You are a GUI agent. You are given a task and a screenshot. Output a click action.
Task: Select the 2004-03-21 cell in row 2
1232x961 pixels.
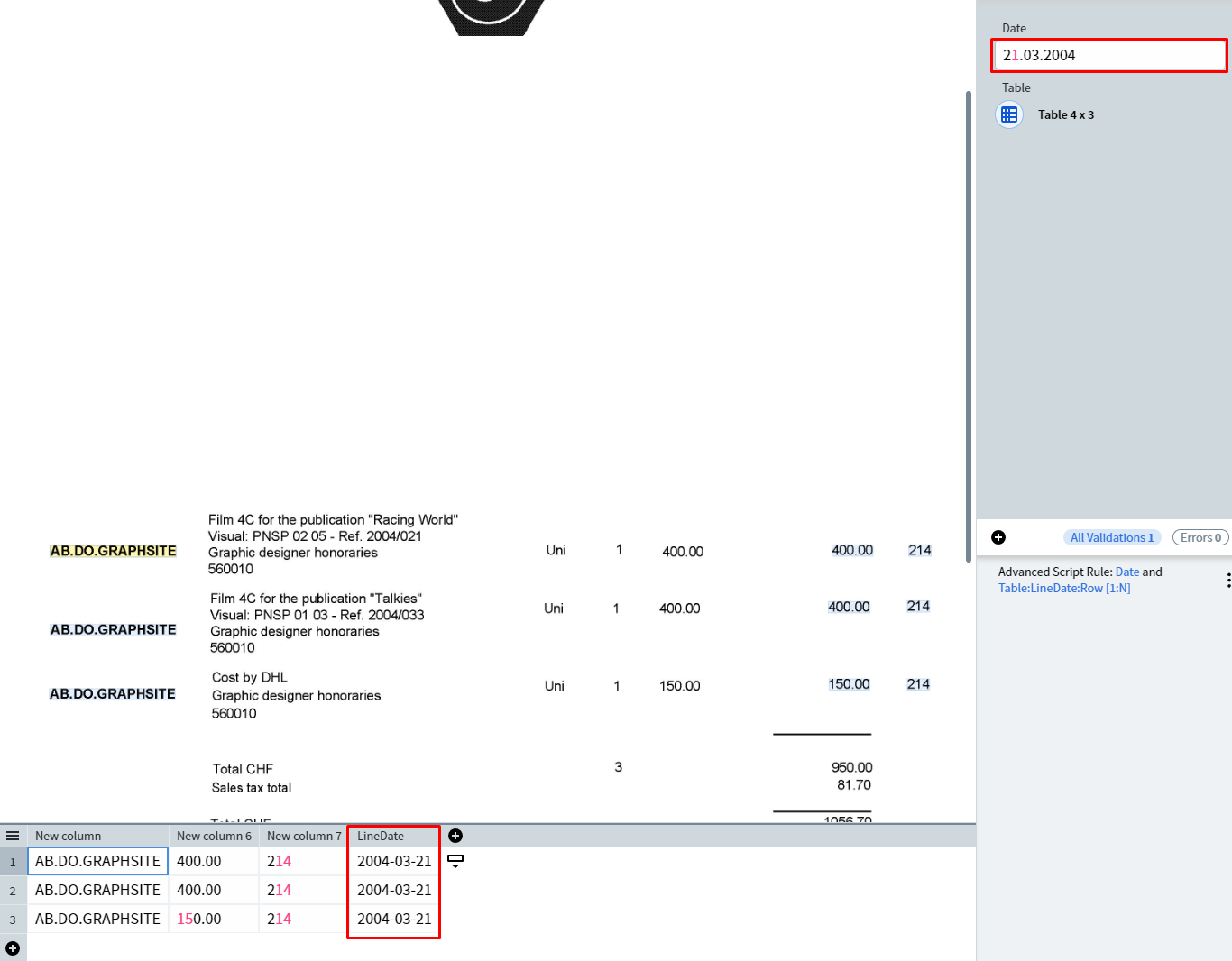click(x=393, y=890)
